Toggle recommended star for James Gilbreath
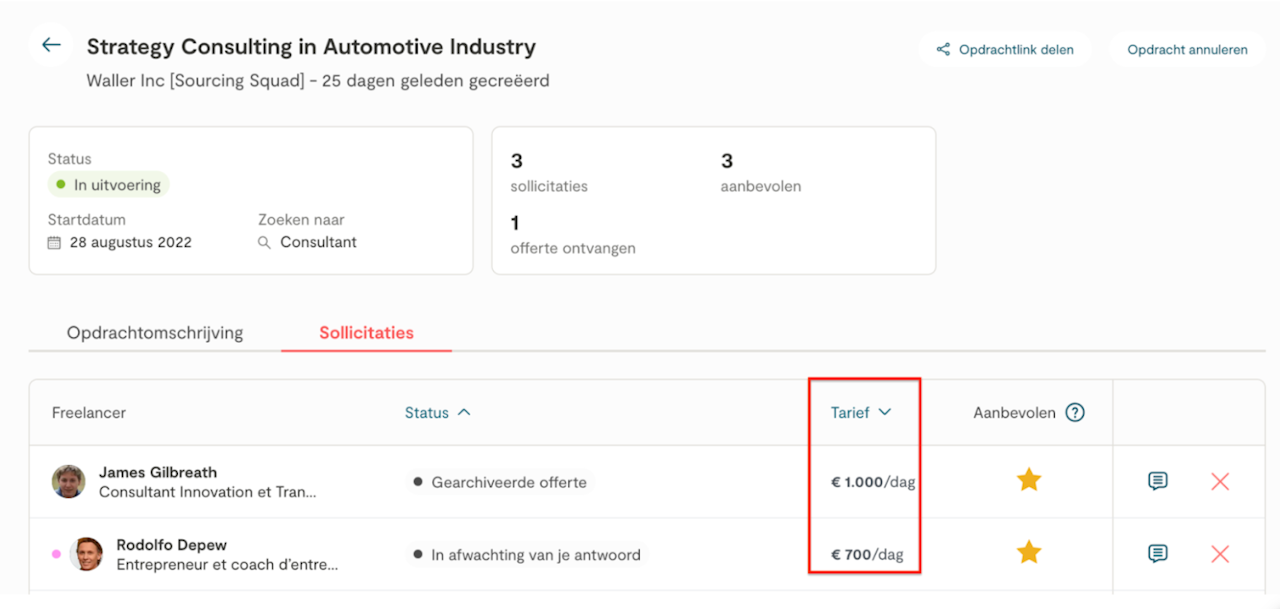Image resolution: width=1280 pixels, height=609 pixels. point(1029,481)
